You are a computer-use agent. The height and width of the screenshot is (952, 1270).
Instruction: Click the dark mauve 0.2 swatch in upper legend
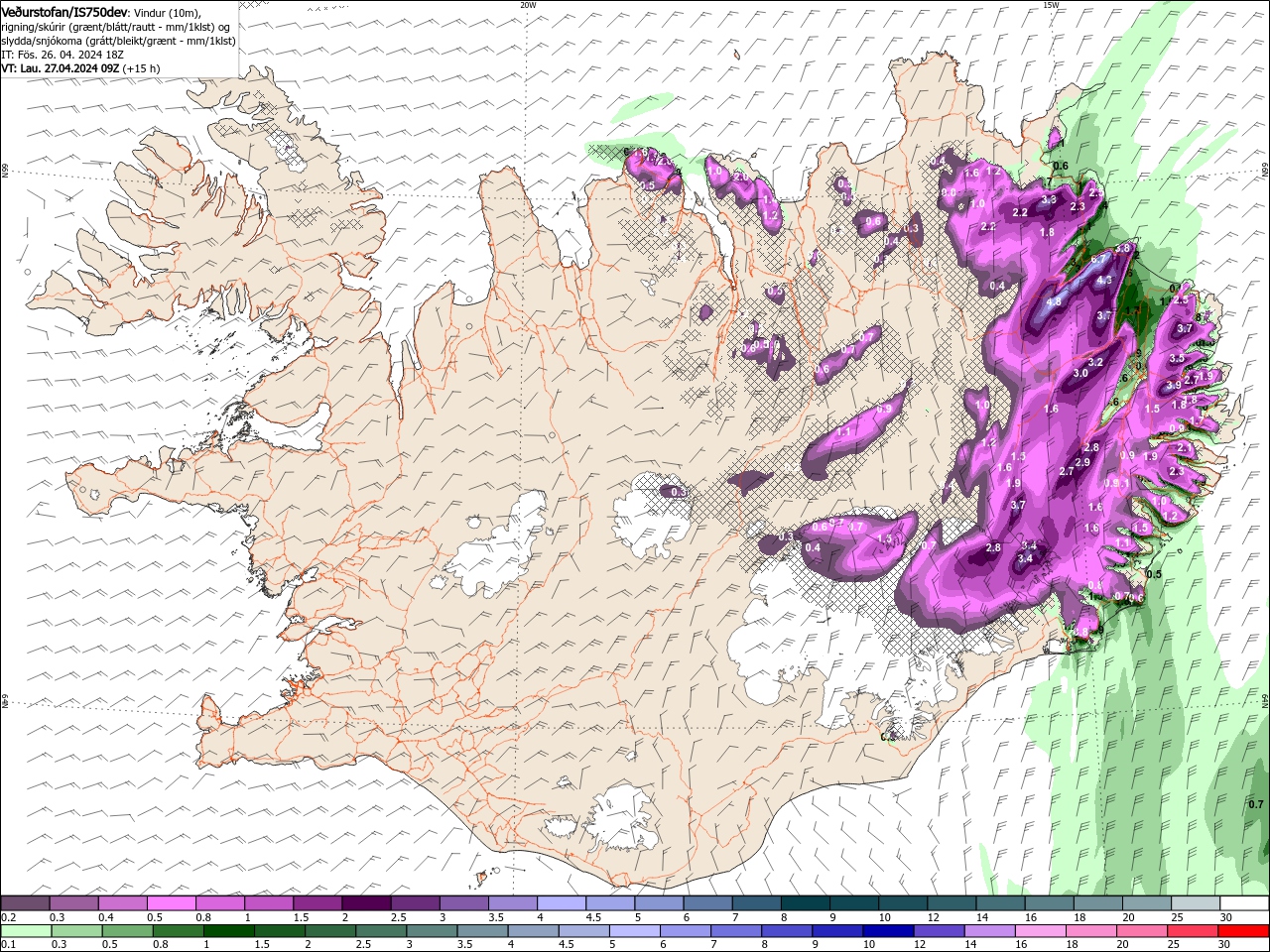pos(25,903)
